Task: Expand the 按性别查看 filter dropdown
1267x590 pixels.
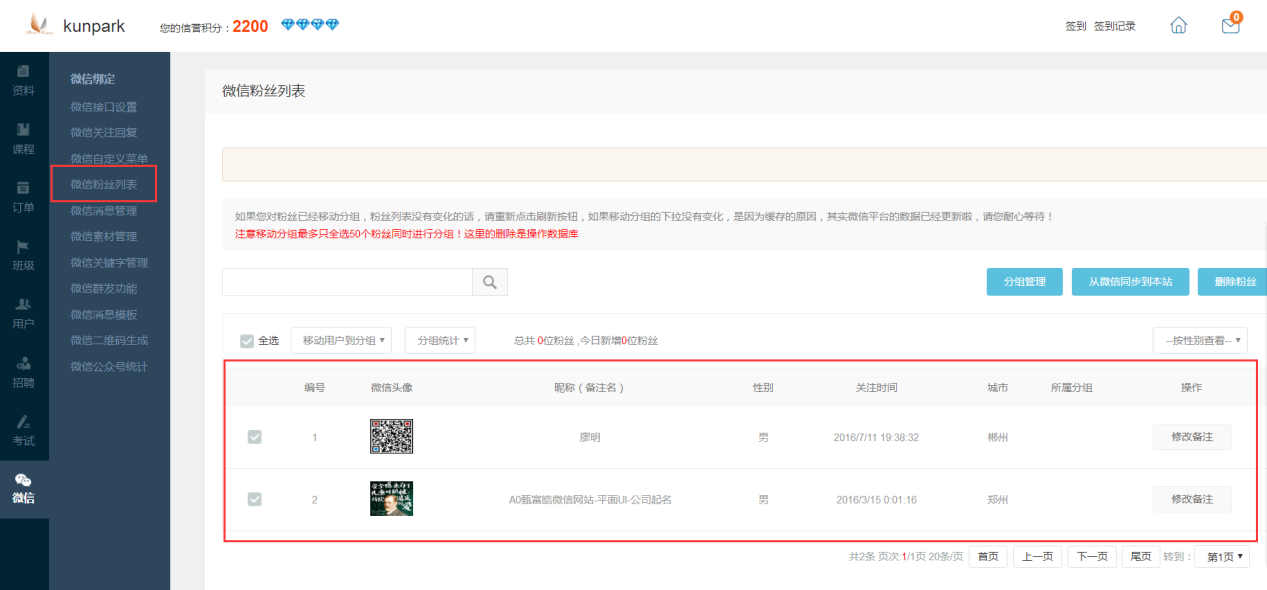Action: coord(1200,340)
